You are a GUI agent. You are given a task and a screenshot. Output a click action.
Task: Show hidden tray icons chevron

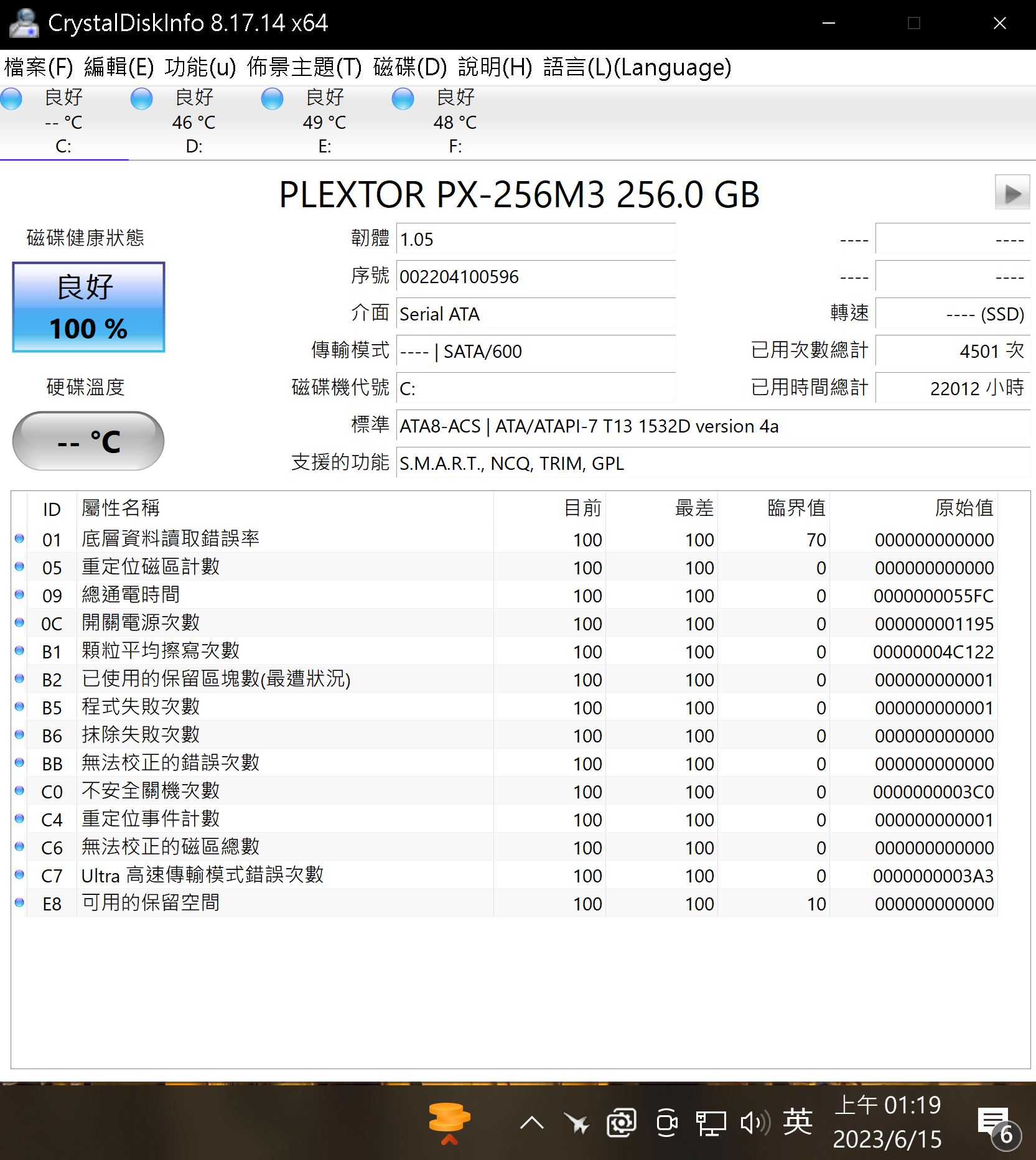532,1123
